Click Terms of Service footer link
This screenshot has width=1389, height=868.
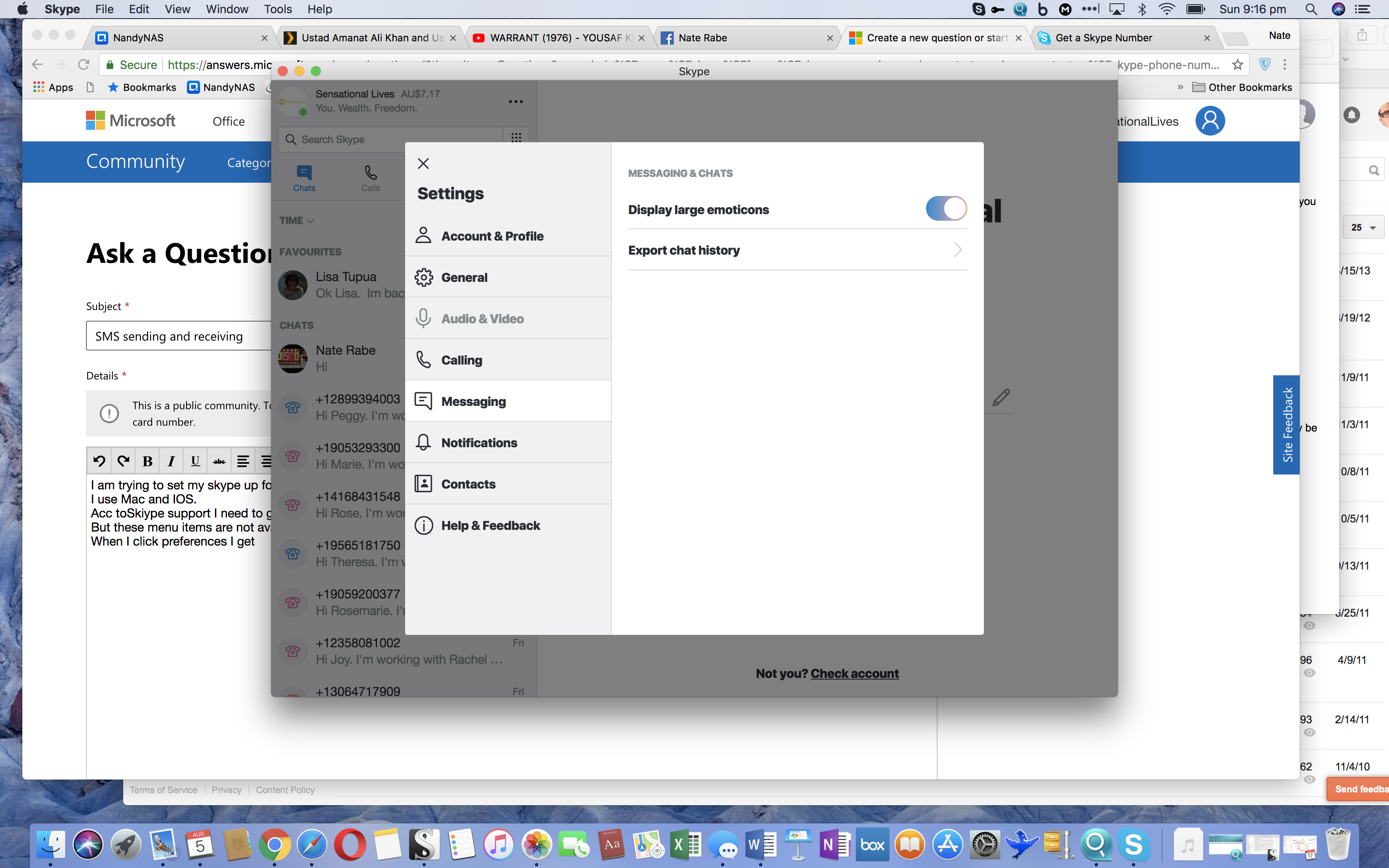tap(163, 790)
